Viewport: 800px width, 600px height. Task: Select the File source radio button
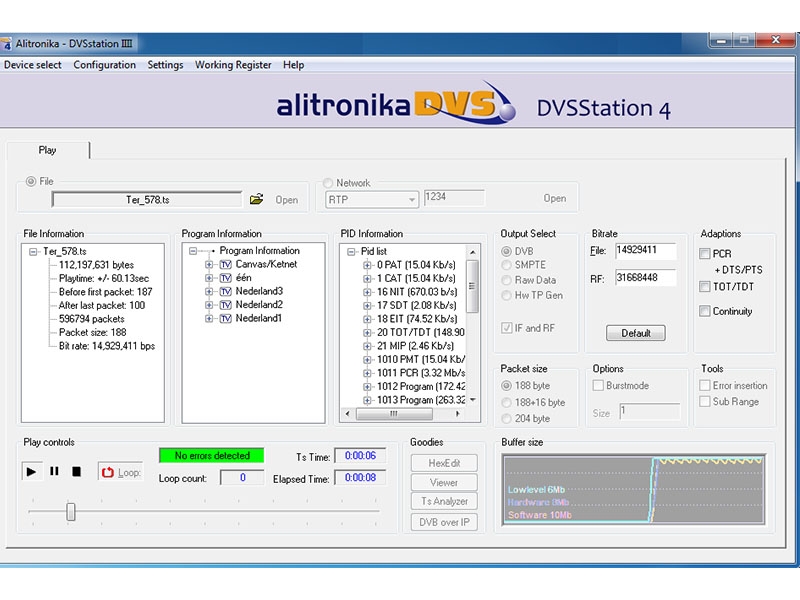(x=31, y=181)
